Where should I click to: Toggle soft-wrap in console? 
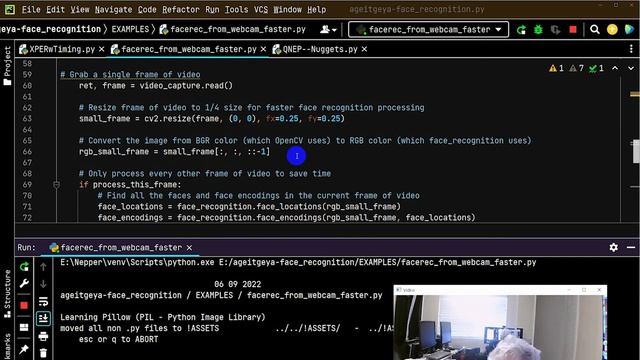(43, 302)
